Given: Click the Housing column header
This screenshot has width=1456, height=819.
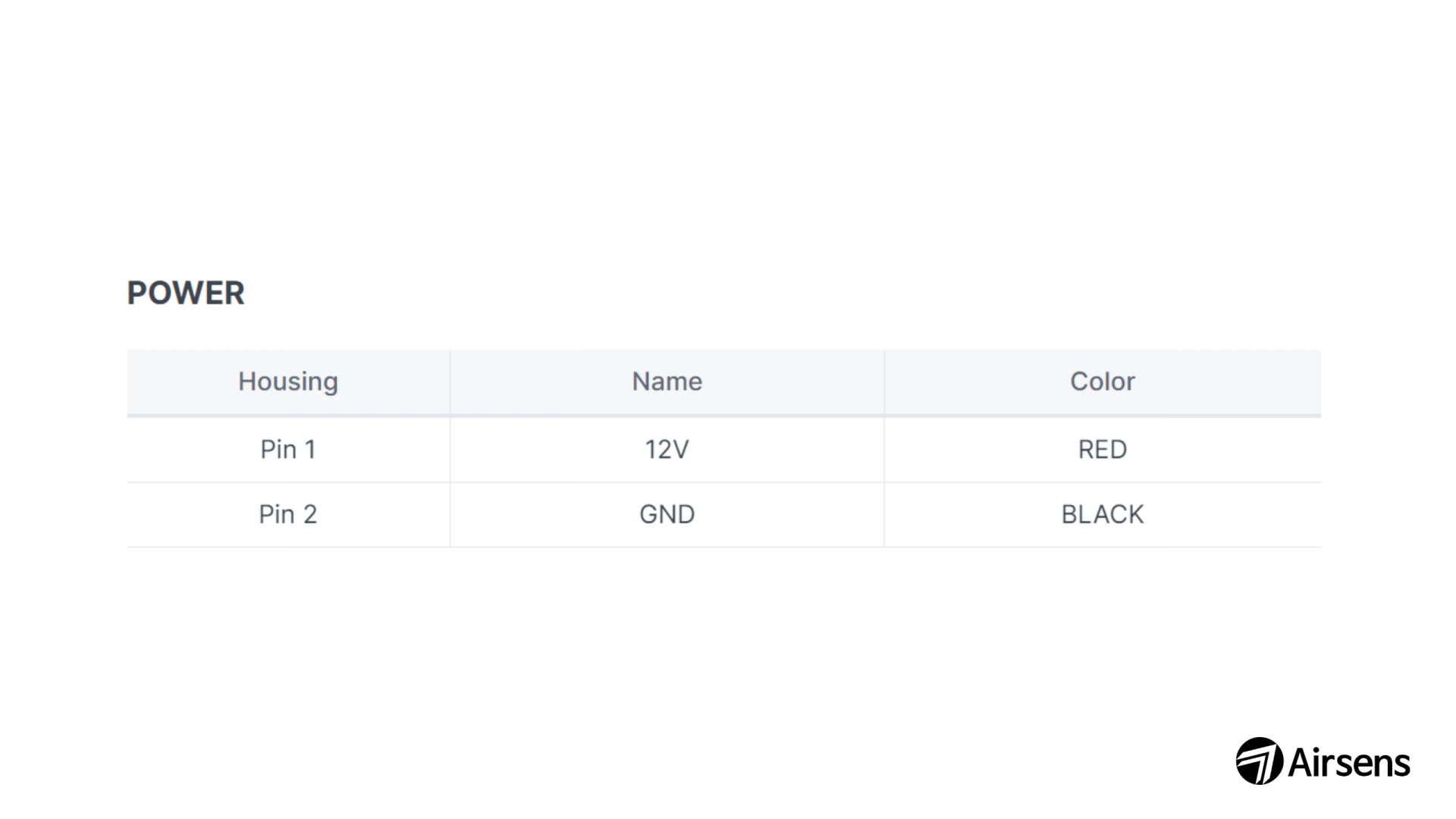Looking at the screenshot, I should coord(288,381).
